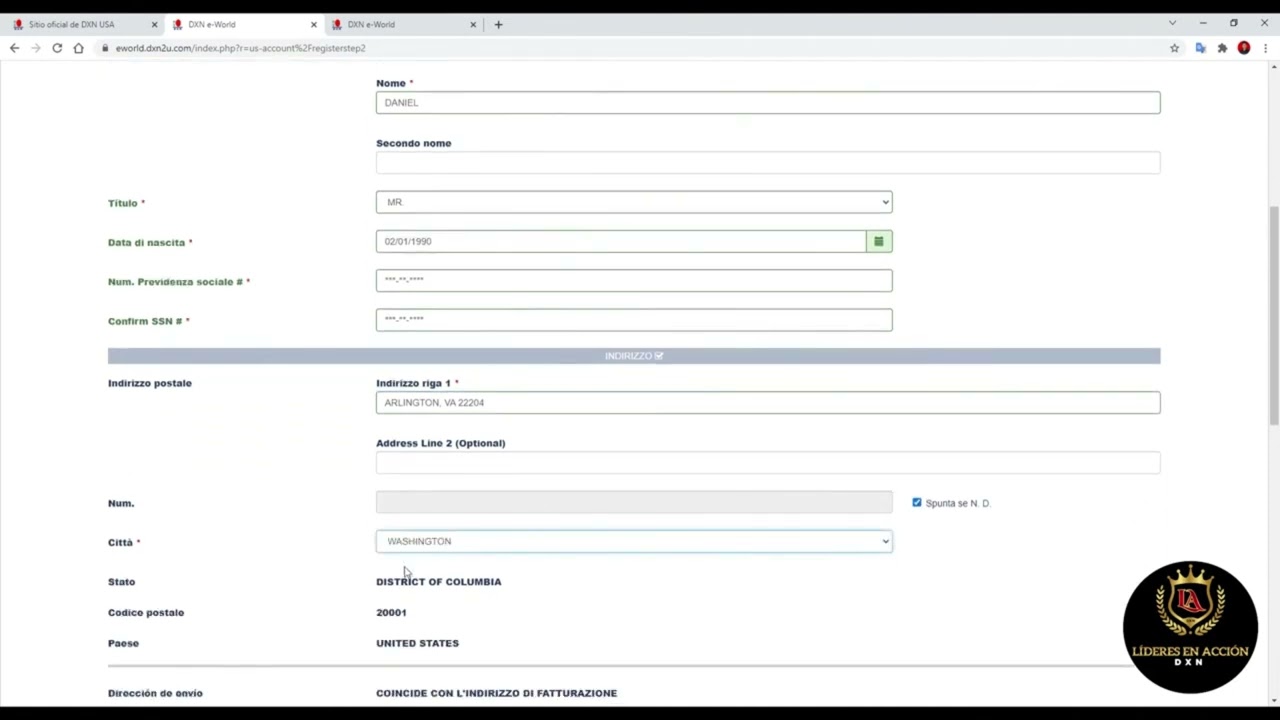1280x720 pixels.
Task: Click the disabled Num. input field
Action: 634,502
